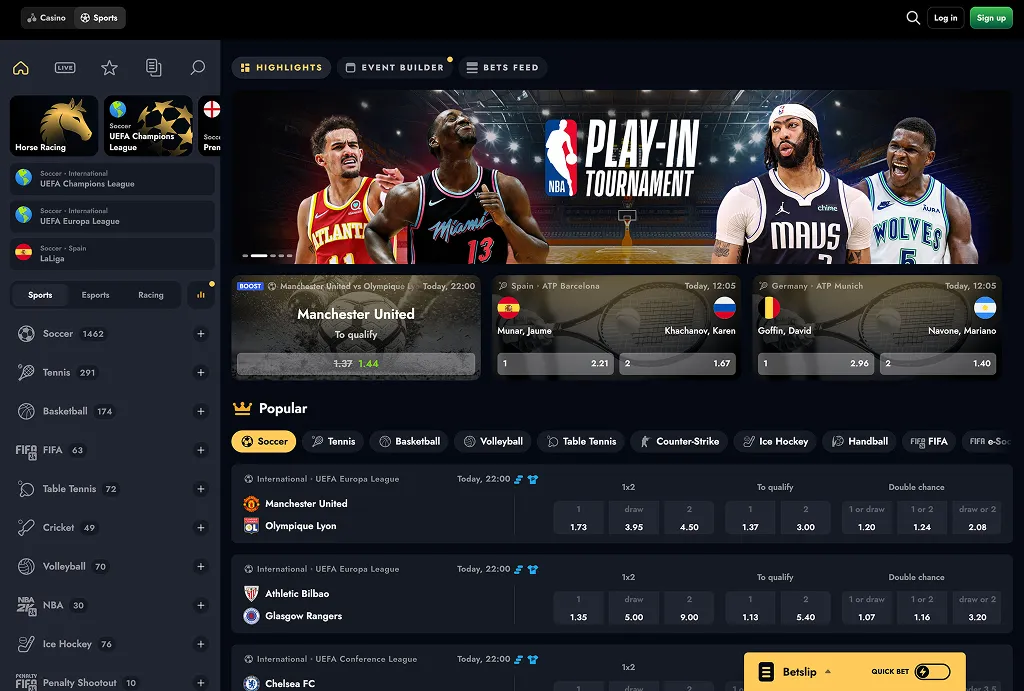Screen dimensions: 1024x691
Task: Click the home icon in sidebar
Action: pyautogui.click(x=21, y=68)
